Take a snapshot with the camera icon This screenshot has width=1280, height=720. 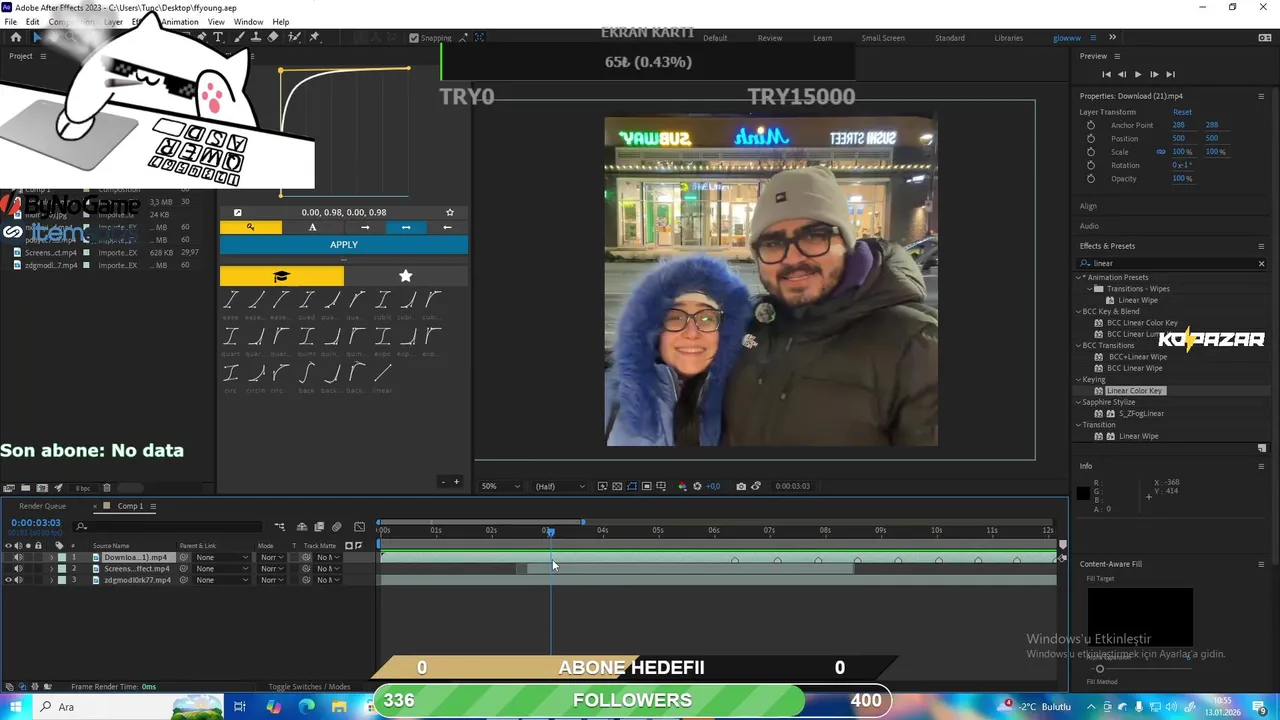pyautogui.click(x=741, y=486)
